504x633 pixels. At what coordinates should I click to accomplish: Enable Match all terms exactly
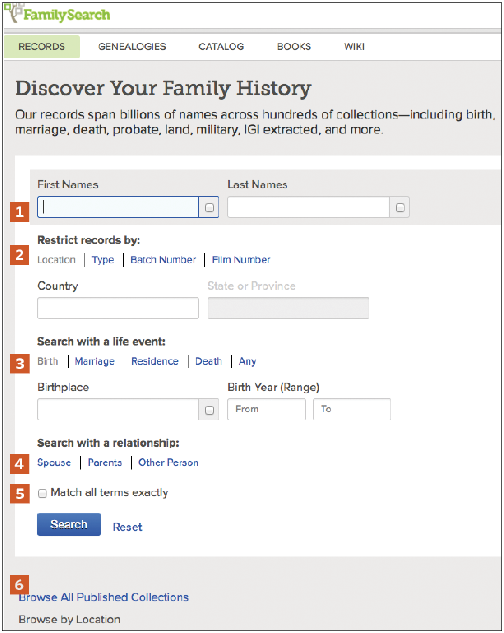pyautogui.click(x=42, y=493)
